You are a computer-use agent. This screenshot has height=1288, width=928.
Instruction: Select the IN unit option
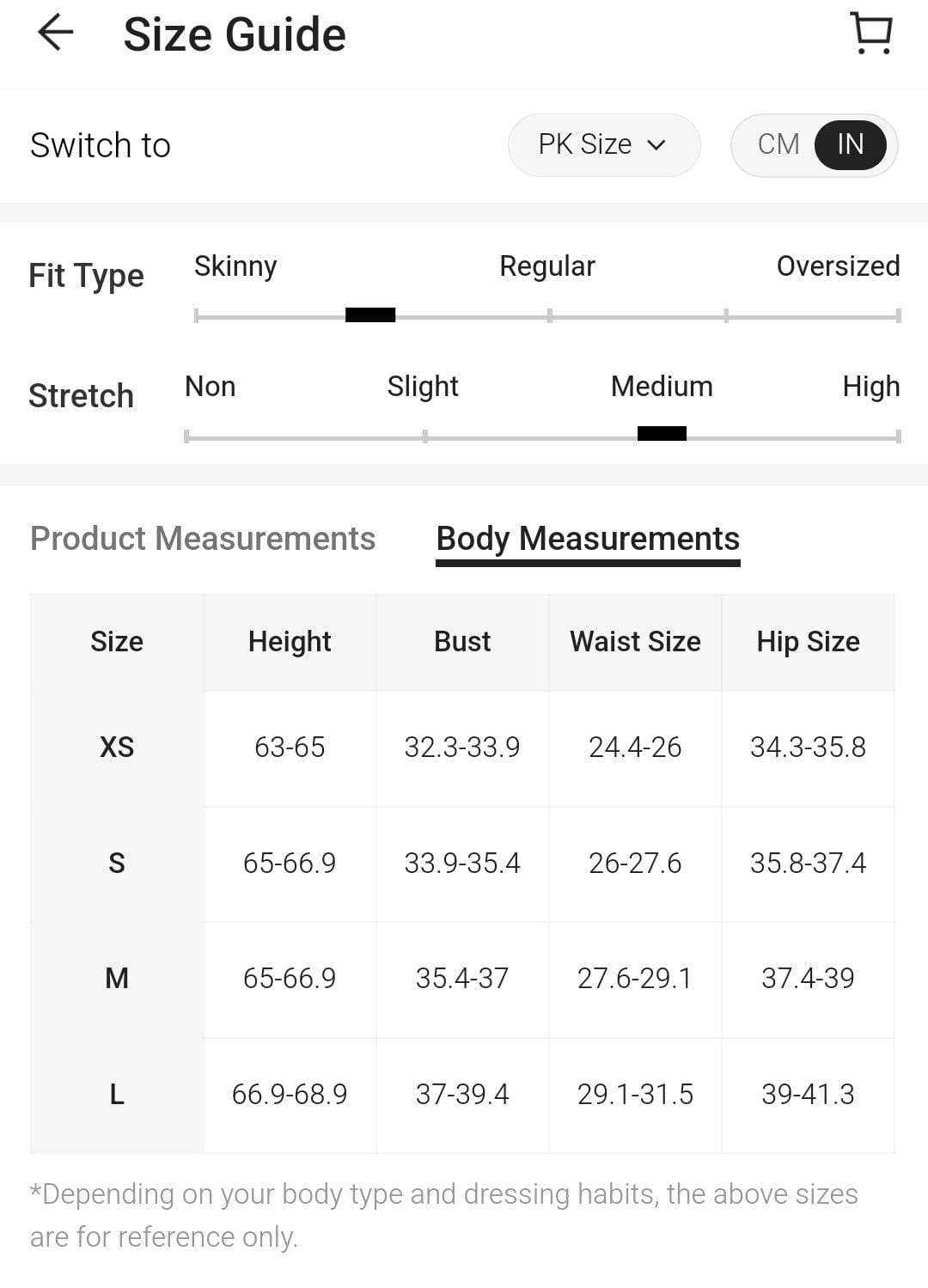pos(850,144)
